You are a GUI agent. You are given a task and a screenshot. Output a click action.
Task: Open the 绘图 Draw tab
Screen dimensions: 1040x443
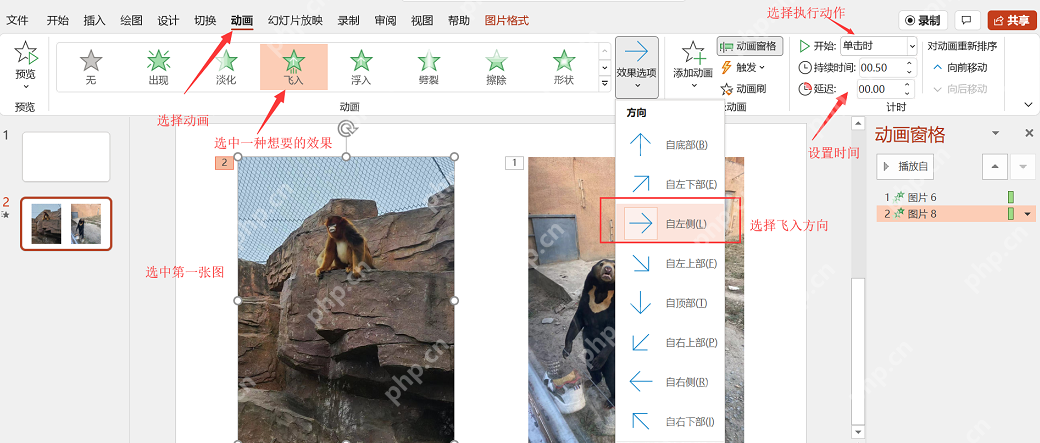click(131, 21)
